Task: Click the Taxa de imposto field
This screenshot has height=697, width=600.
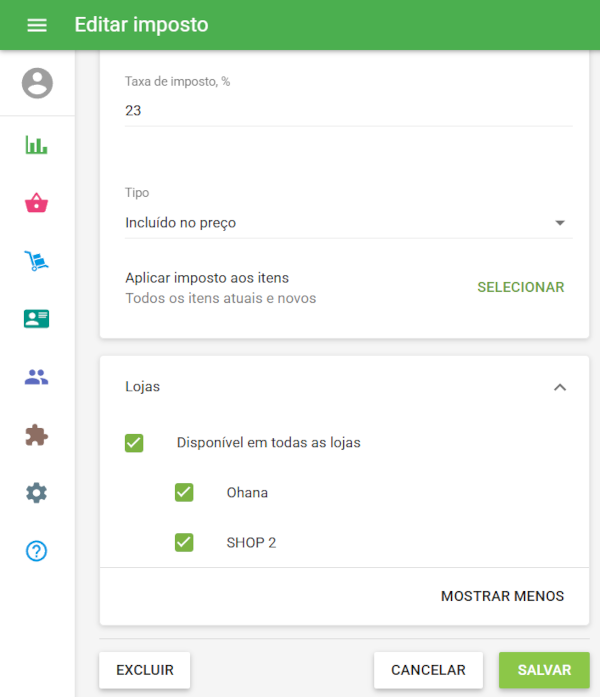Action: (x=345, y=111)
